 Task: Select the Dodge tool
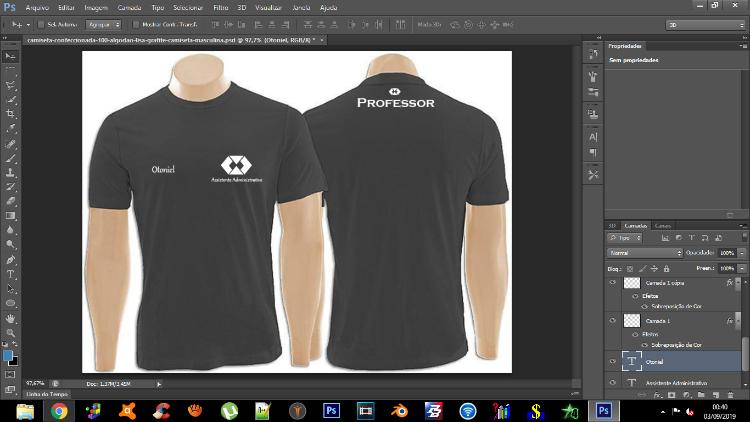tap(11, 244)
